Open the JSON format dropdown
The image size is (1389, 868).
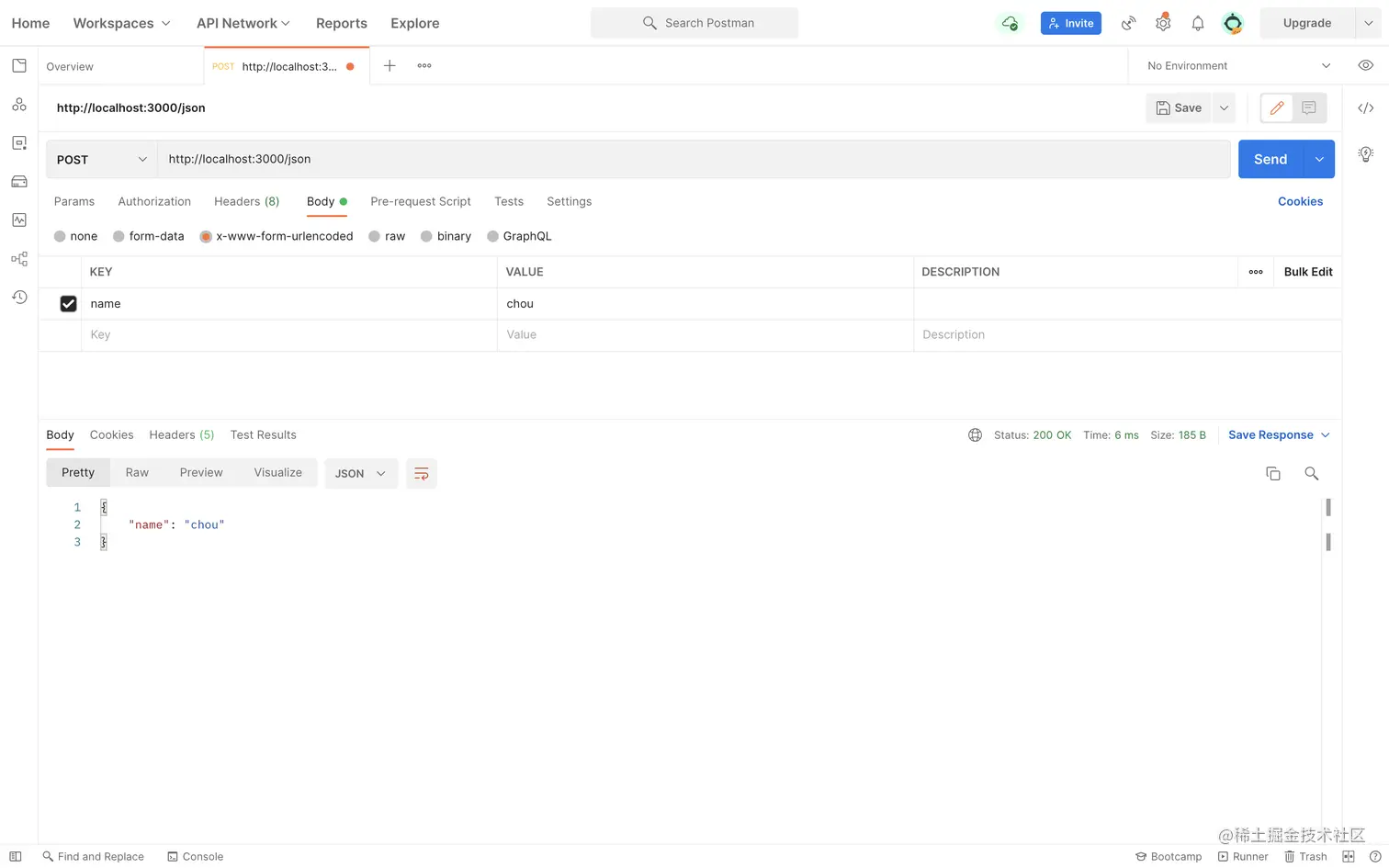pos(361,473)
